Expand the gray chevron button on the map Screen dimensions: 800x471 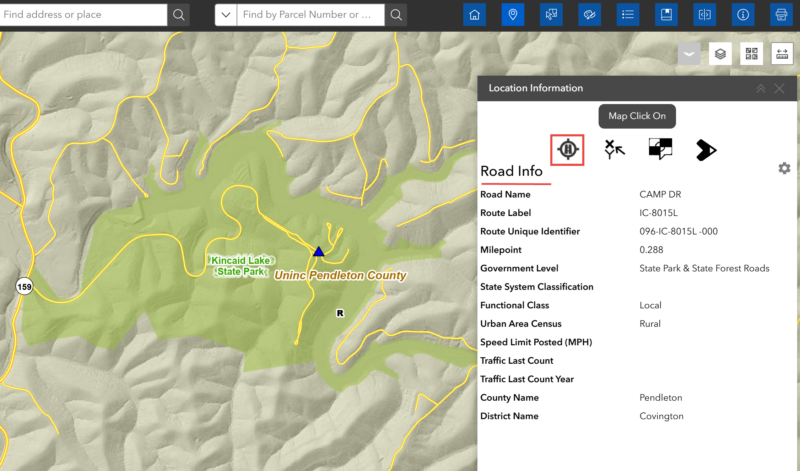click(x=689, y=54)
